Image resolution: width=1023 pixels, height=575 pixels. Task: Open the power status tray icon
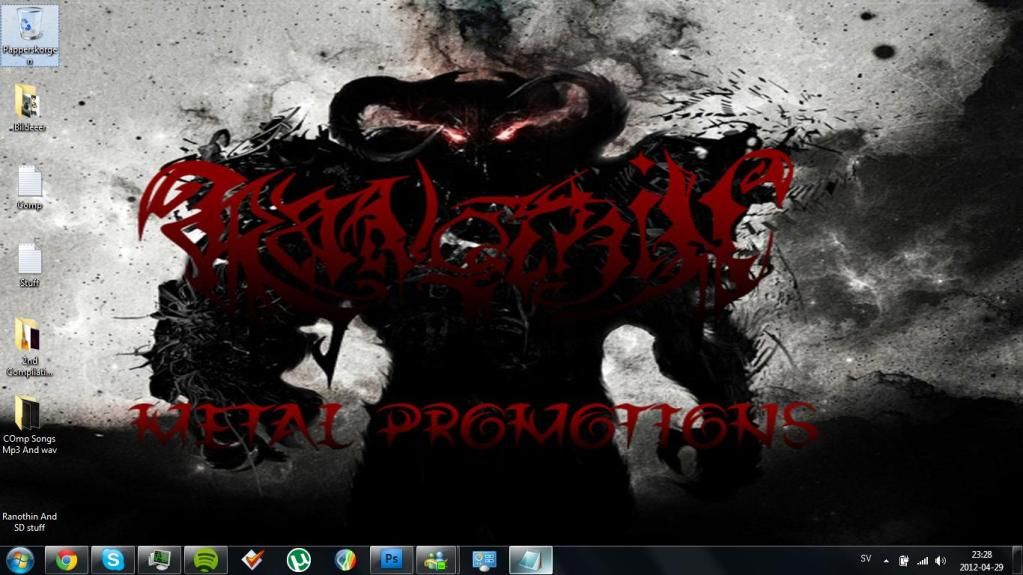tap(904, 561)
